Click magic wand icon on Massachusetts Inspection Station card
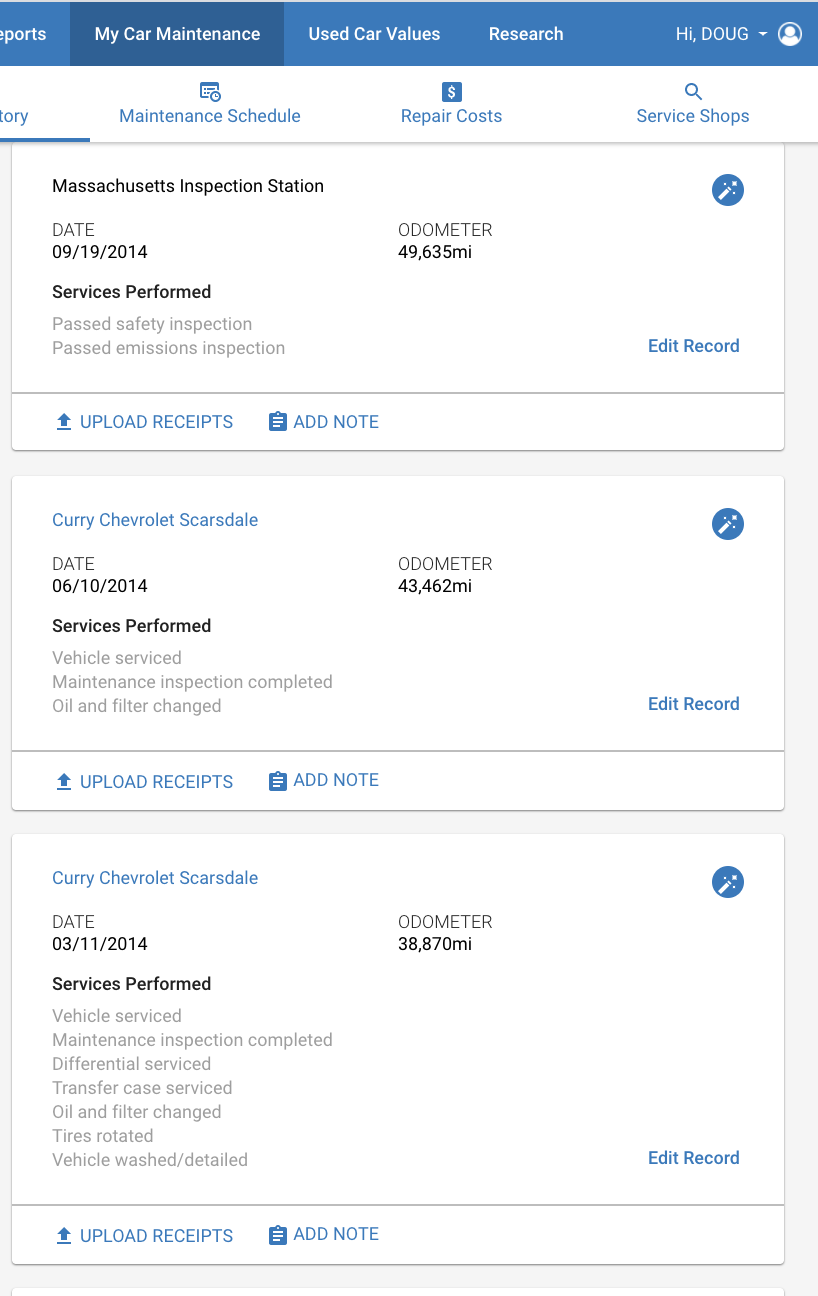Viewport: 818px width, 1296px height. [728, 190]
